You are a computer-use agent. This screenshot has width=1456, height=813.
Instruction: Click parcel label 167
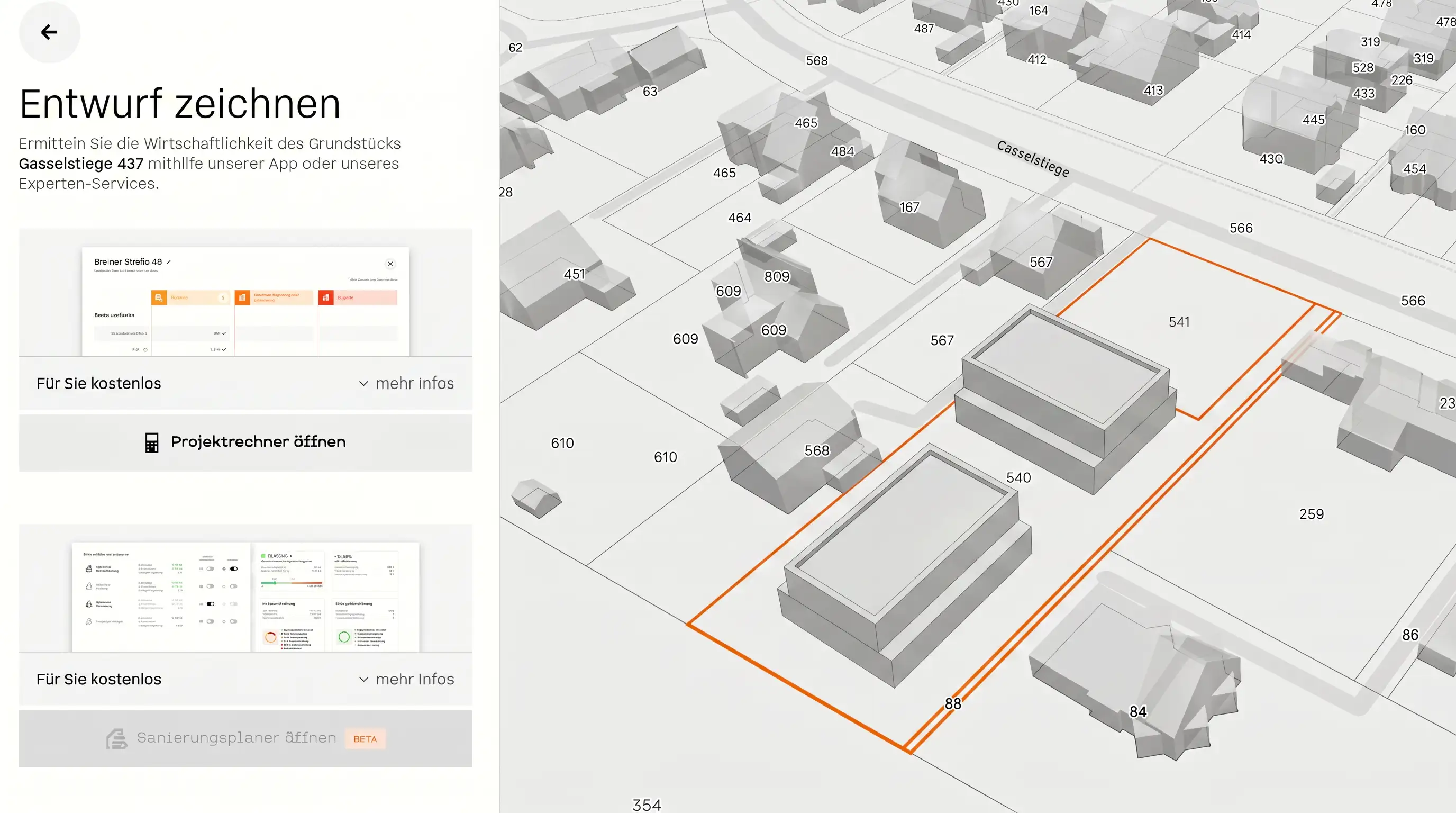[x=909, y=207]
